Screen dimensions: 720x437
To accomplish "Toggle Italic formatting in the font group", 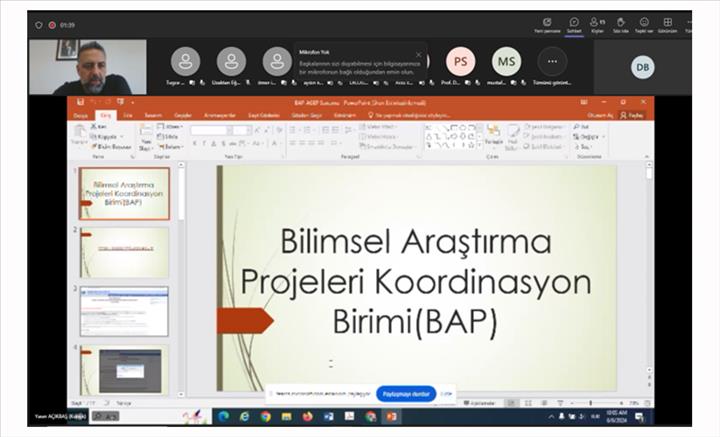I will (204, 143).
